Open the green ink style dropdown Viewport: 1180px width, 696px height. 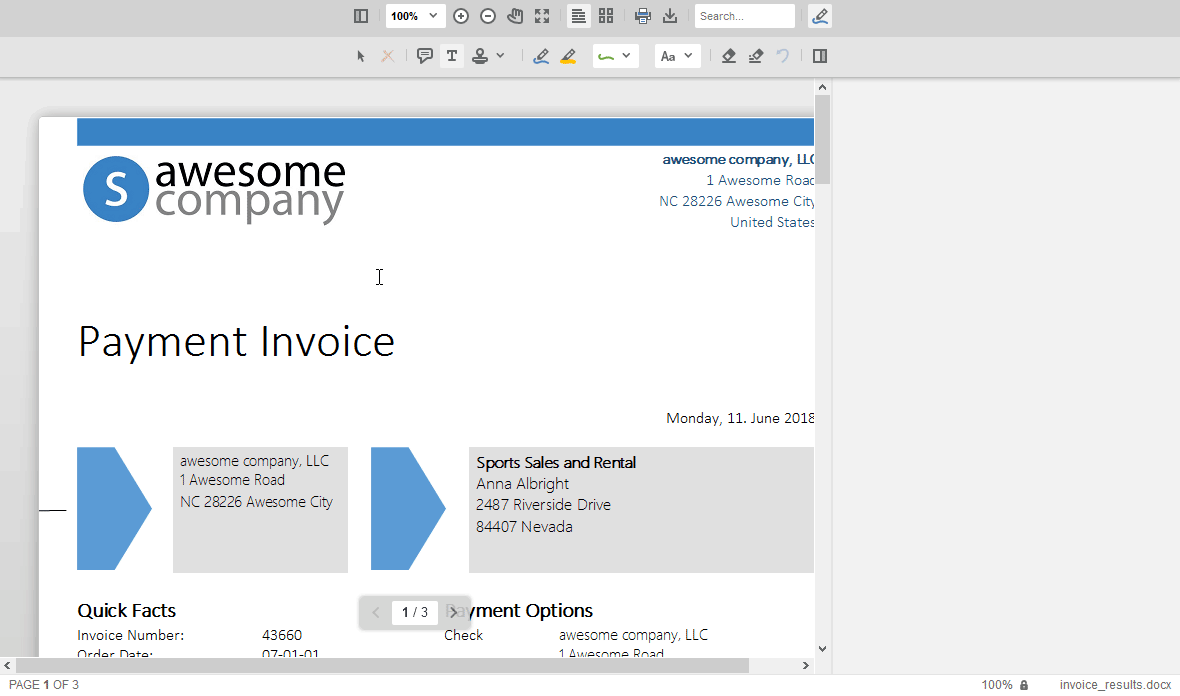616,56
